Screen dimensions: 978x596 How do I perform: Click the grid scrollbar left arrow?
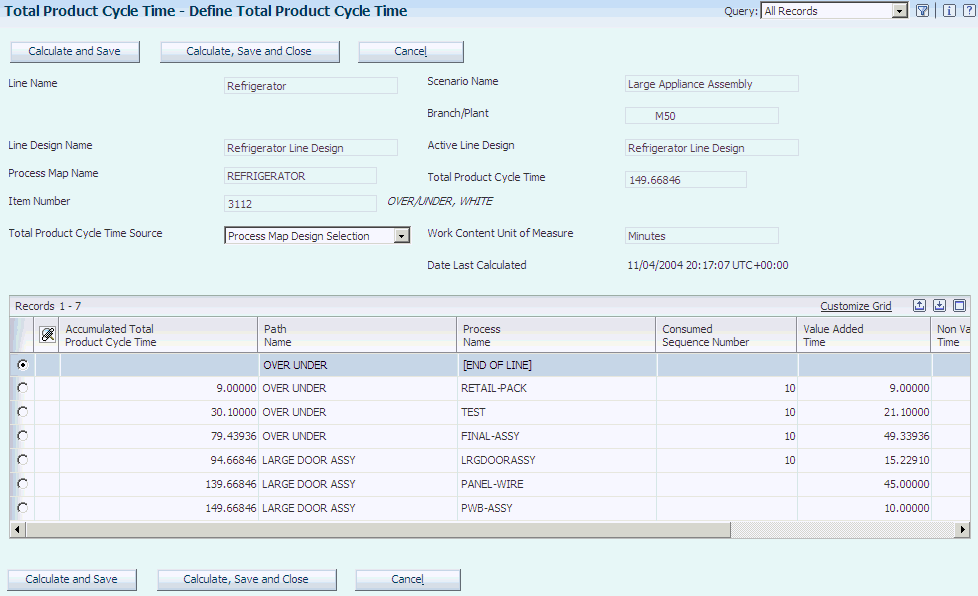coord(16,529)
